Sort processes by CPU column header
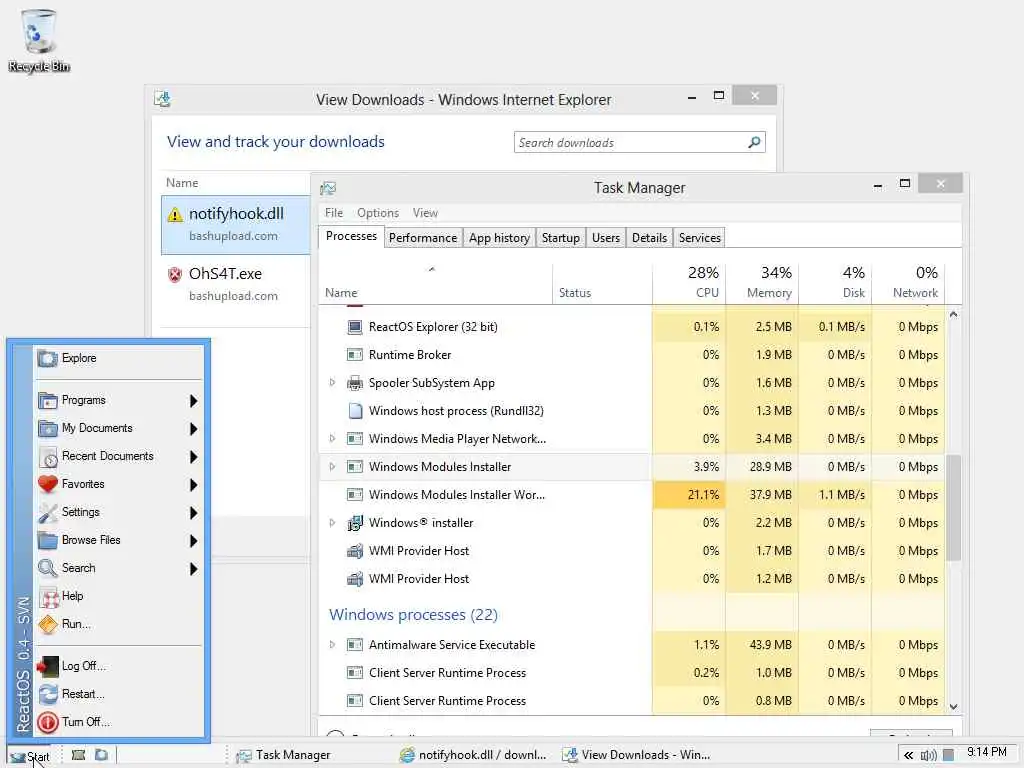This screenshot has height=768, width=1024. [688, 283]
